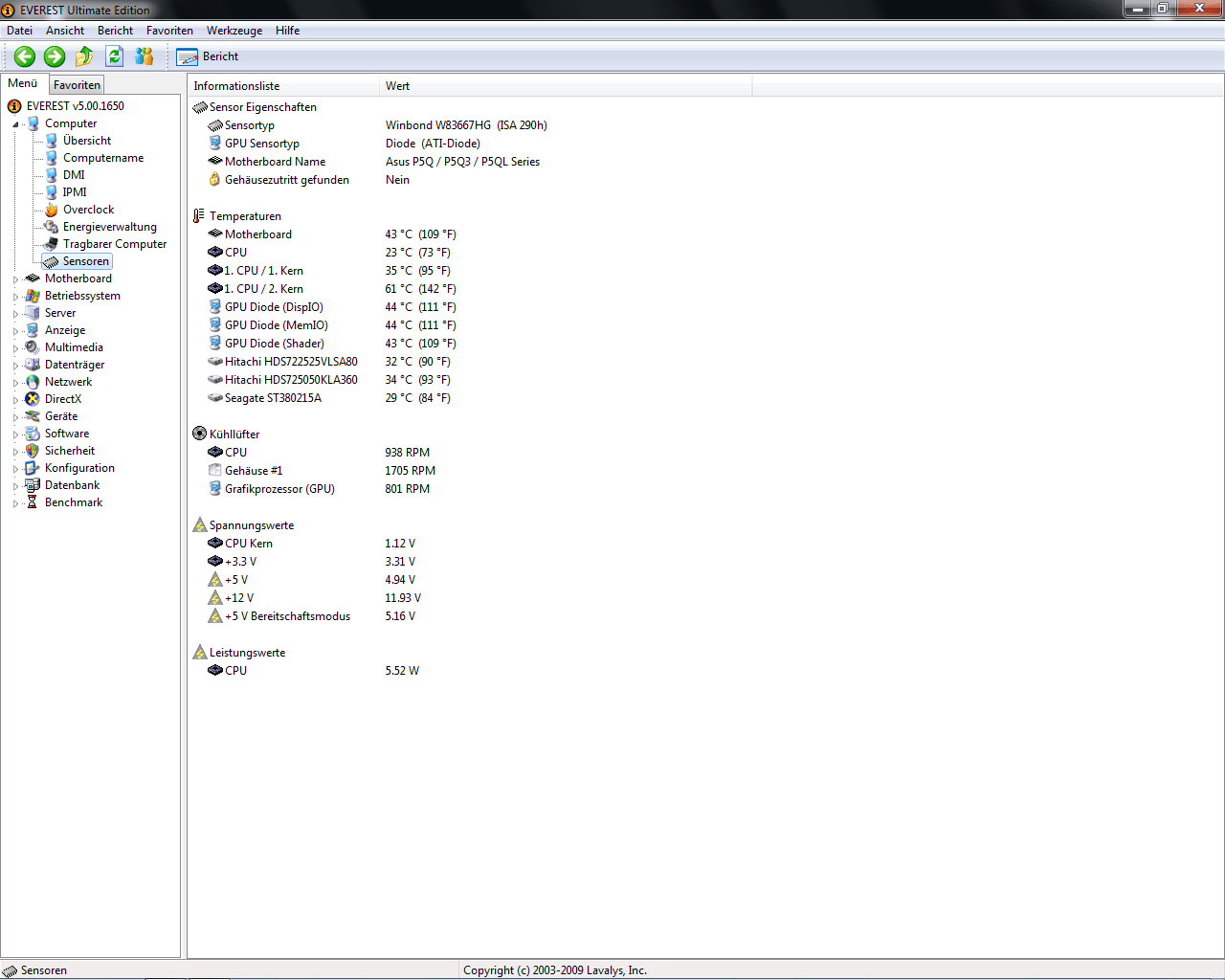Screen dimensions: 1225x980
Task: Click the Benchmark hourglass icon
Action: click(x=33, y=502)
